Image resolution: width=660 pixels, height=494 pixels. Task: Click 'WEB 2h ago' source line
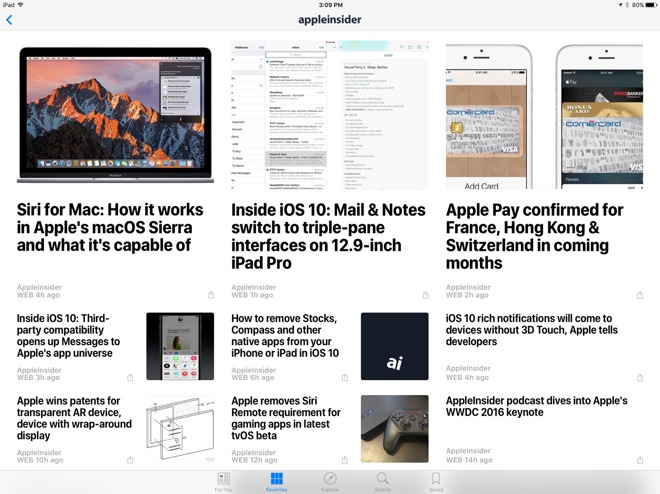click(467, 295)
